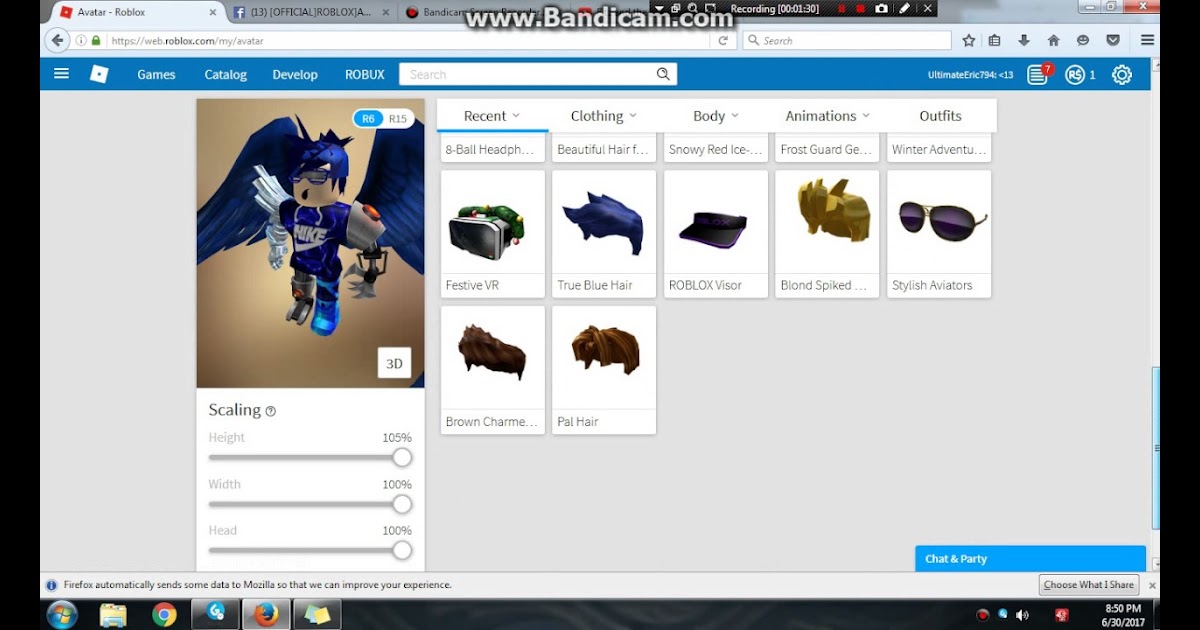Expand the Body category dropdown
This screenshot has height=630, width=1200.
click(716, 116)
